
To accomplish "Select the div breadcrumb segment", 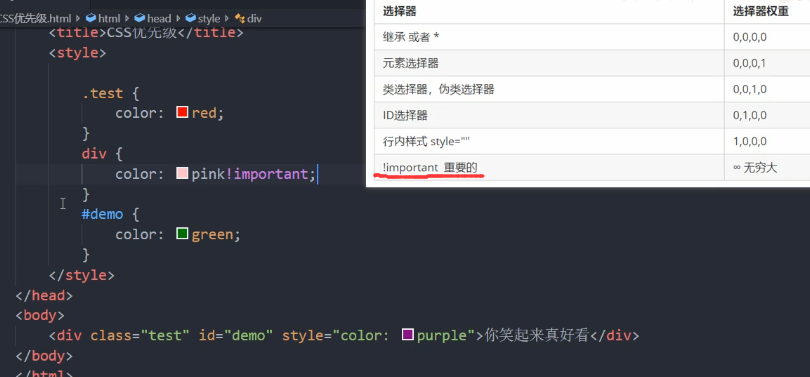I will [254, 19].
